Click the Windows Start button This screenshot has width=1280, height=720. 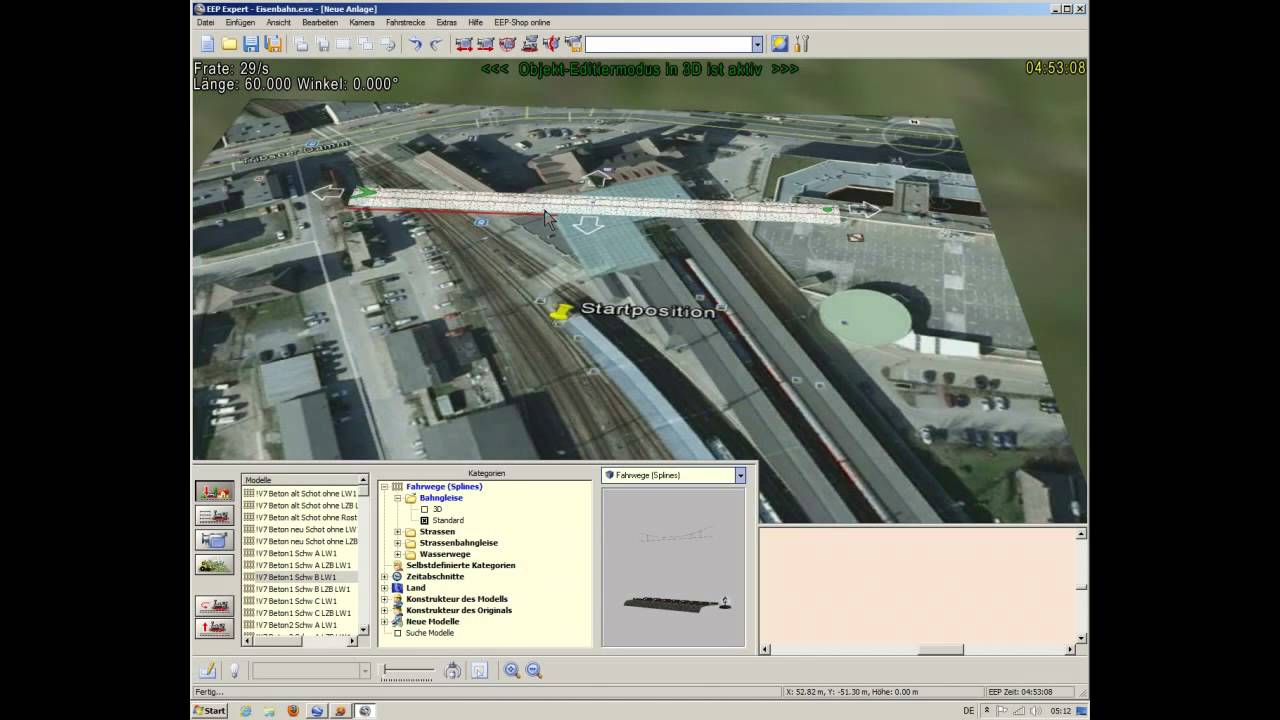(x=210, y=711)
